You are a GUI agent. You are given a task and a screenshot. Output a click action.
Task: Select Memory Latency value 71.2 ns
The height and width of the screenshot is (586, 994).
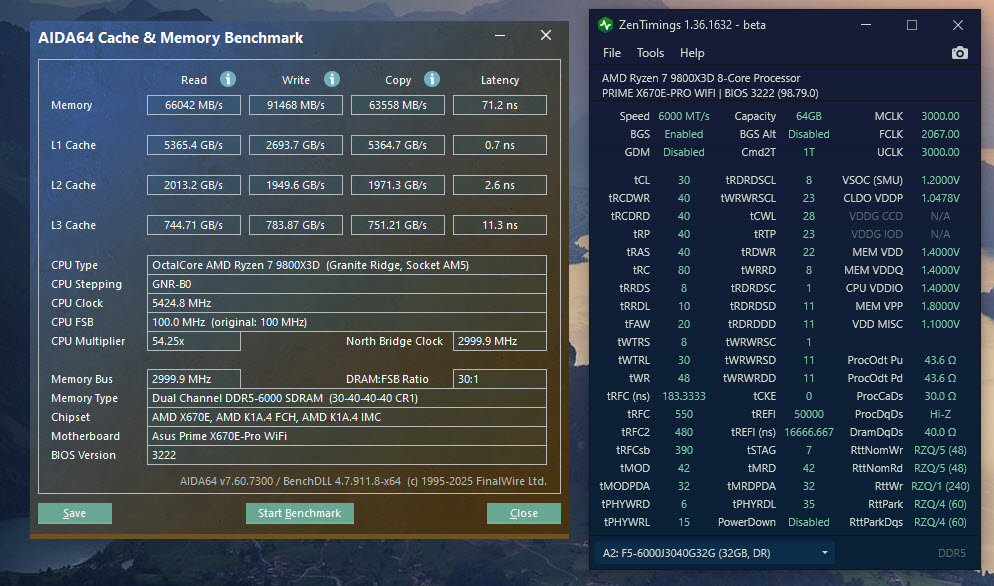pos(500,105)
